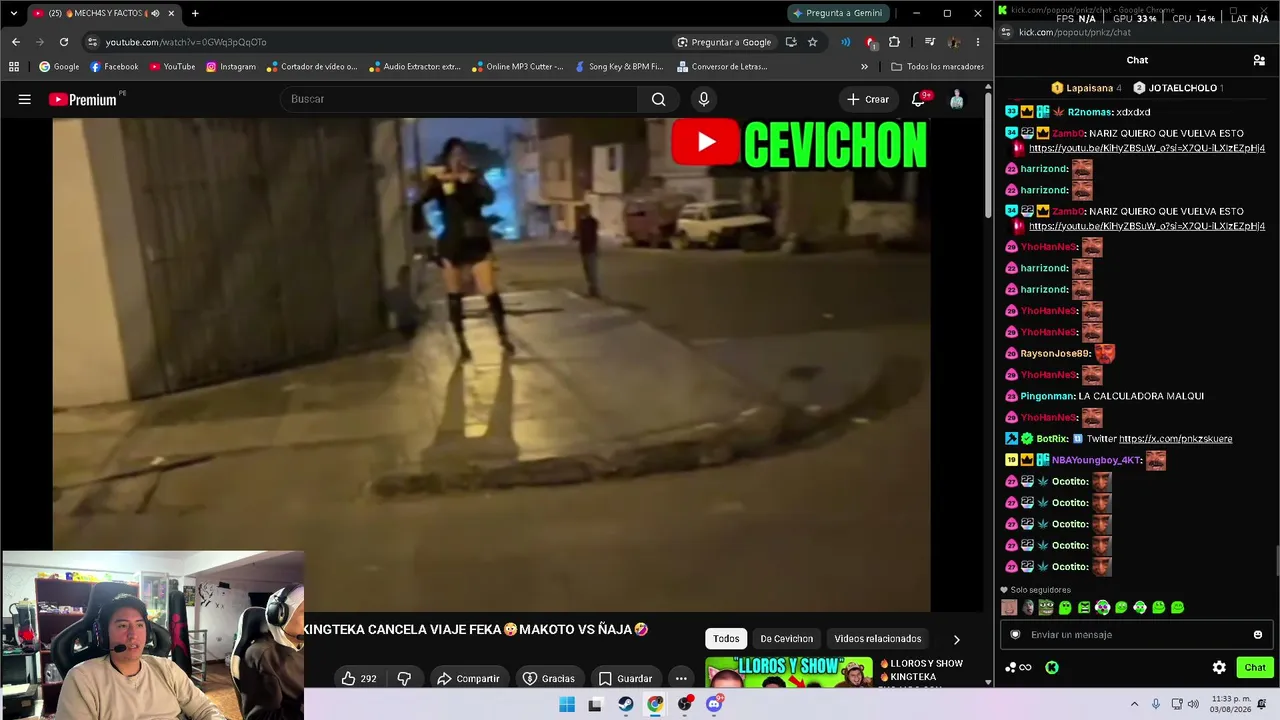Click the YouTube search magnifier button

(x=658, y=99)
